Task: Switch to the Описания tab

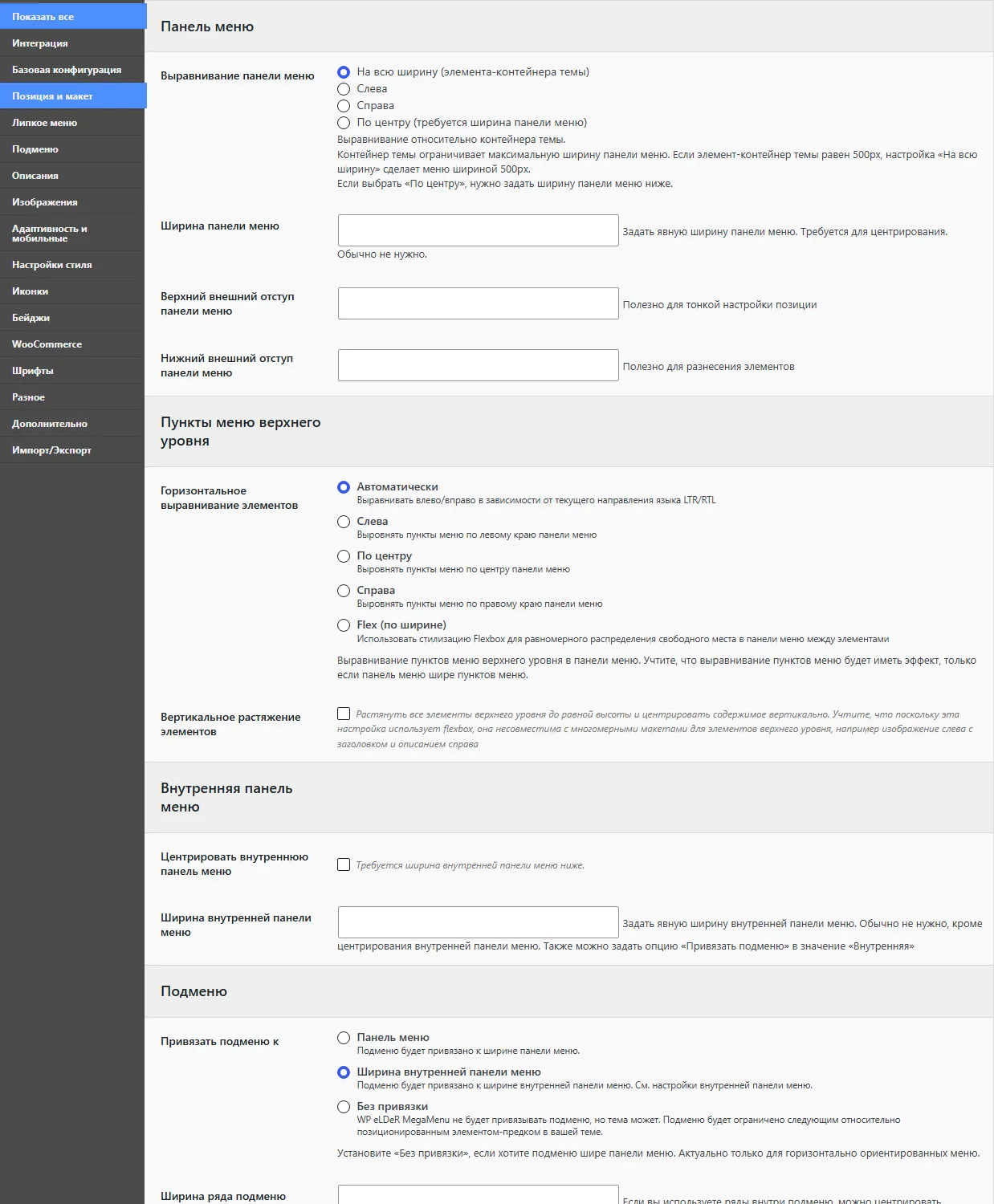Action: [x=72, y=176]
